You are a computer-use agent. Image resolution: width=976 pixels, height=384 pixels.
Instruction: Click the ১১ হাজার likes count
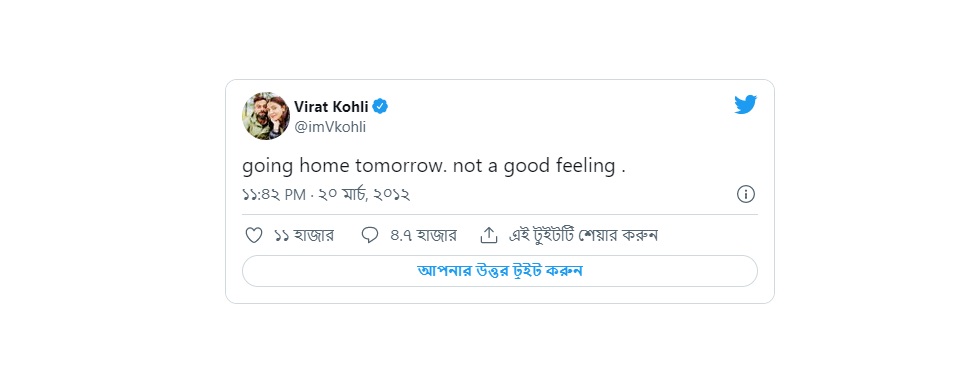tap(304, 235)
